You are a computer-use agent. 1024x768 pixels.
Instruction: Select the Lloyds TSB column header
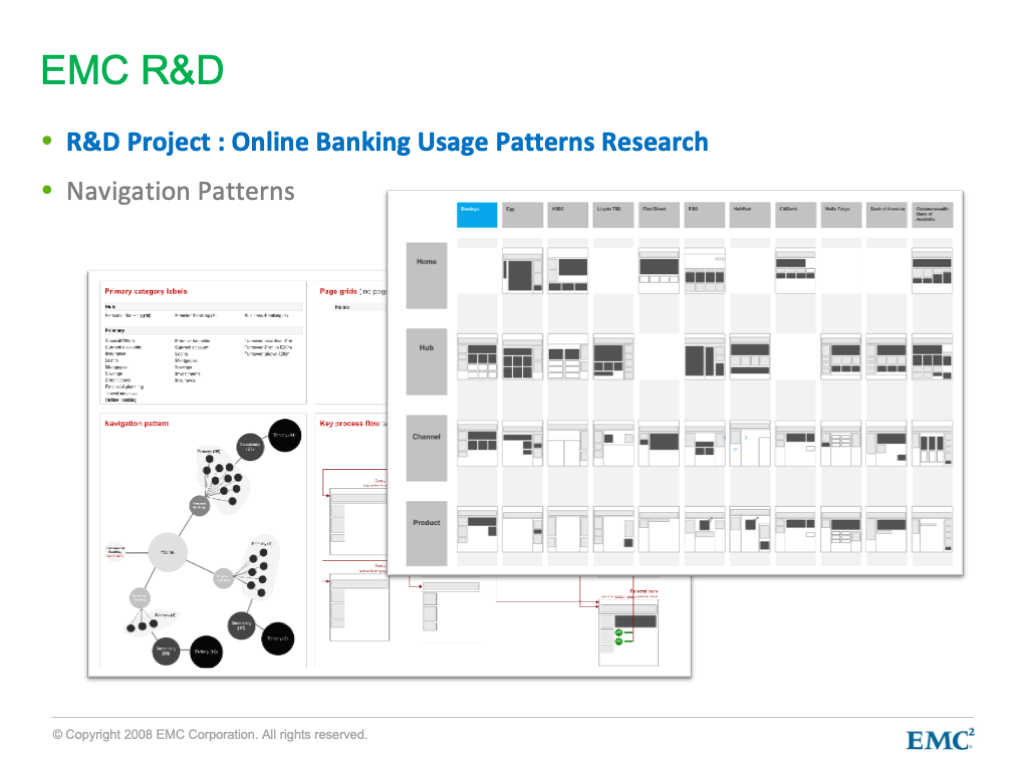click(x=613, y=215)
